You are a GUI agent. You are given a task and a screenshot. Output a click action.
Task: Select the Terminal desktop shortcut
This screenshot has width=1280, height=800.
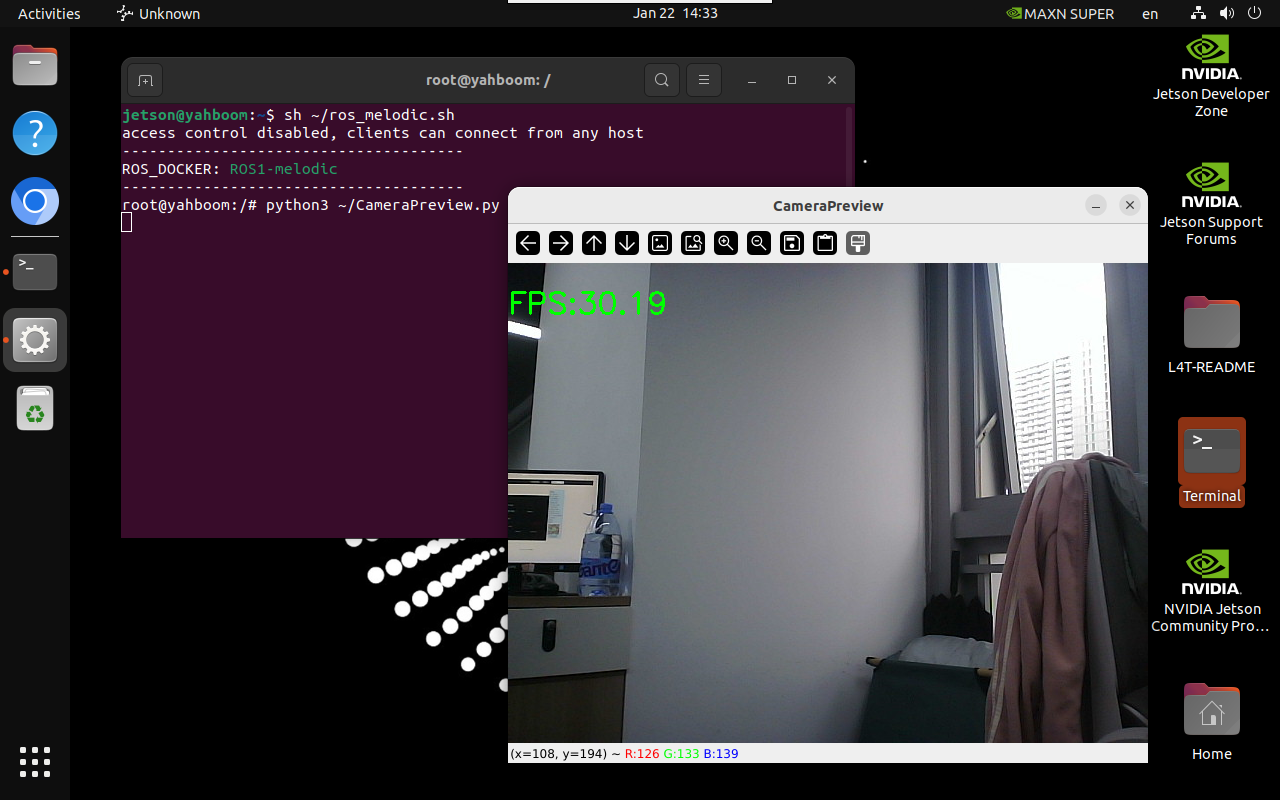(x=1211, y=462)
